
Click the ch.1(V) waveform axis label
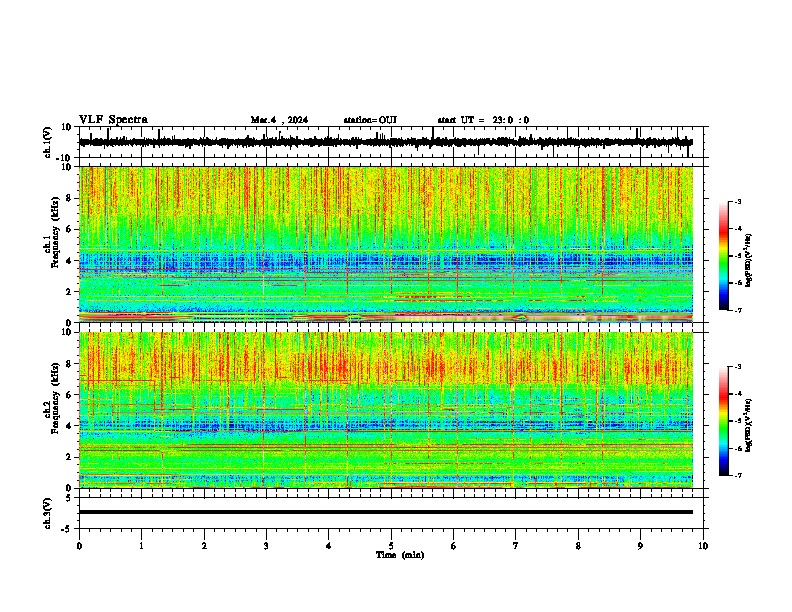tap(48, 142)
